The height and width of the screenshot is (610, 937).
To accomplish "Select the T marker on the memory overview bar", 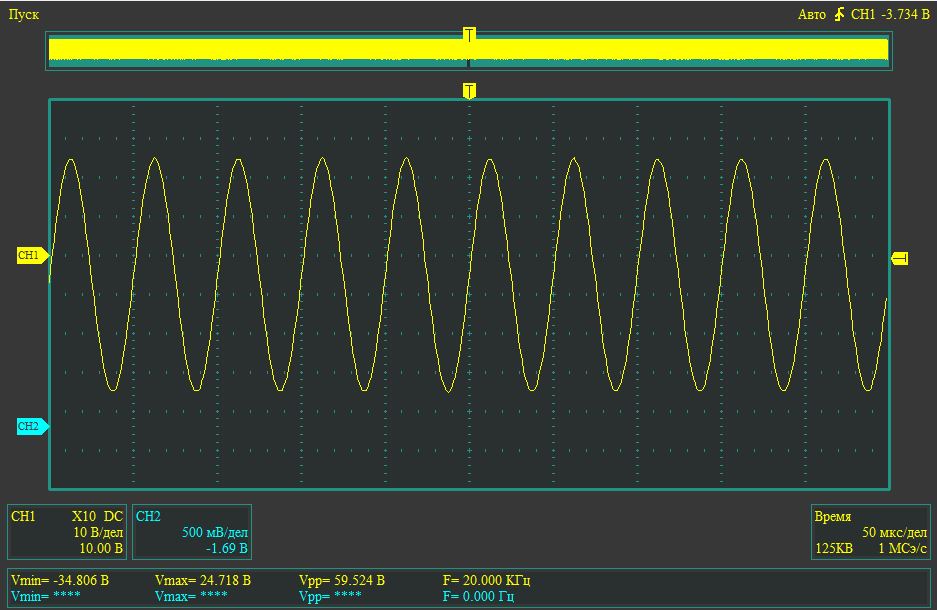I will point(469,35).
